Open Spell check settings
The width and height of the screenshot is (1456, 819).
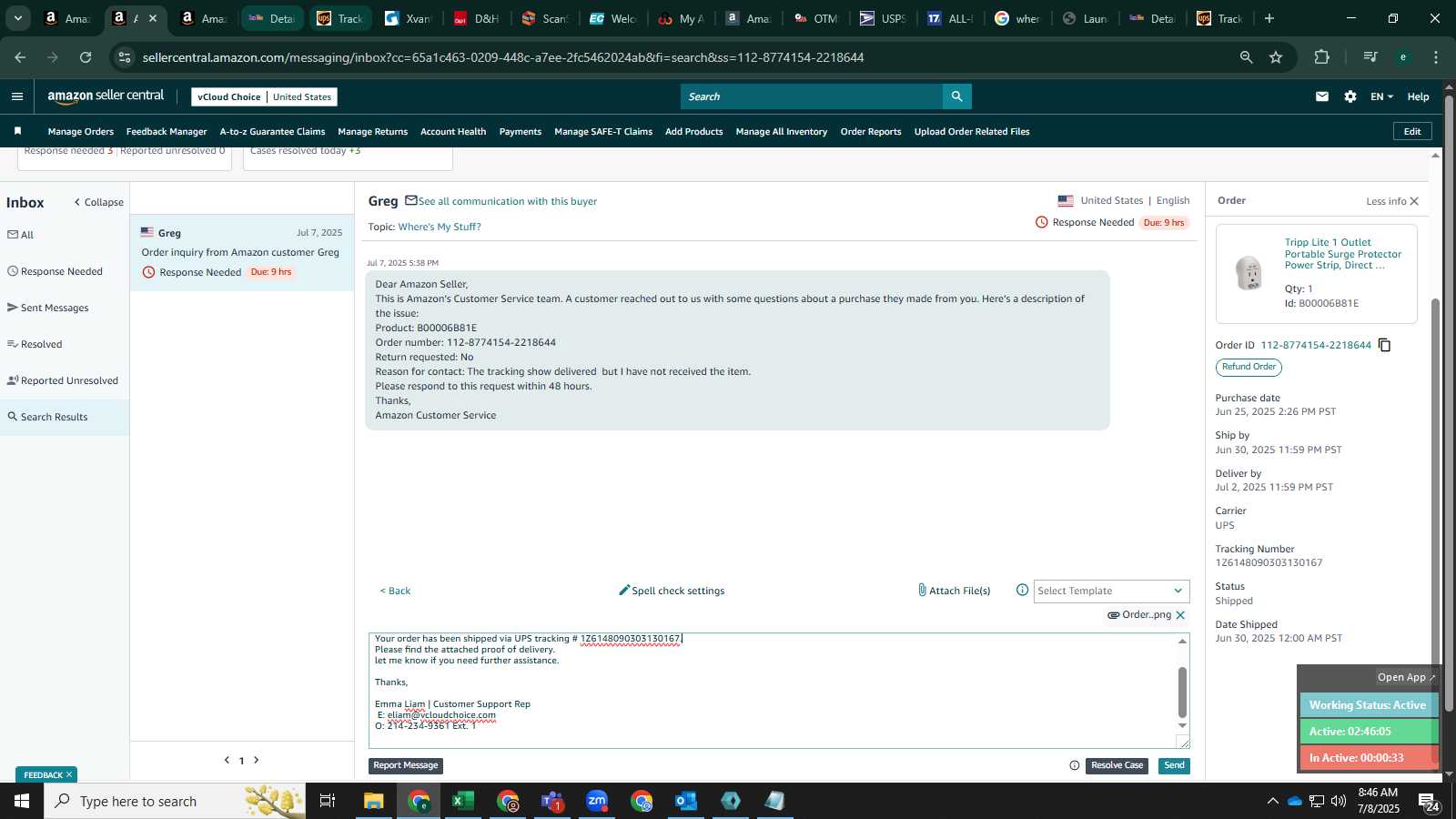point(672,591)
